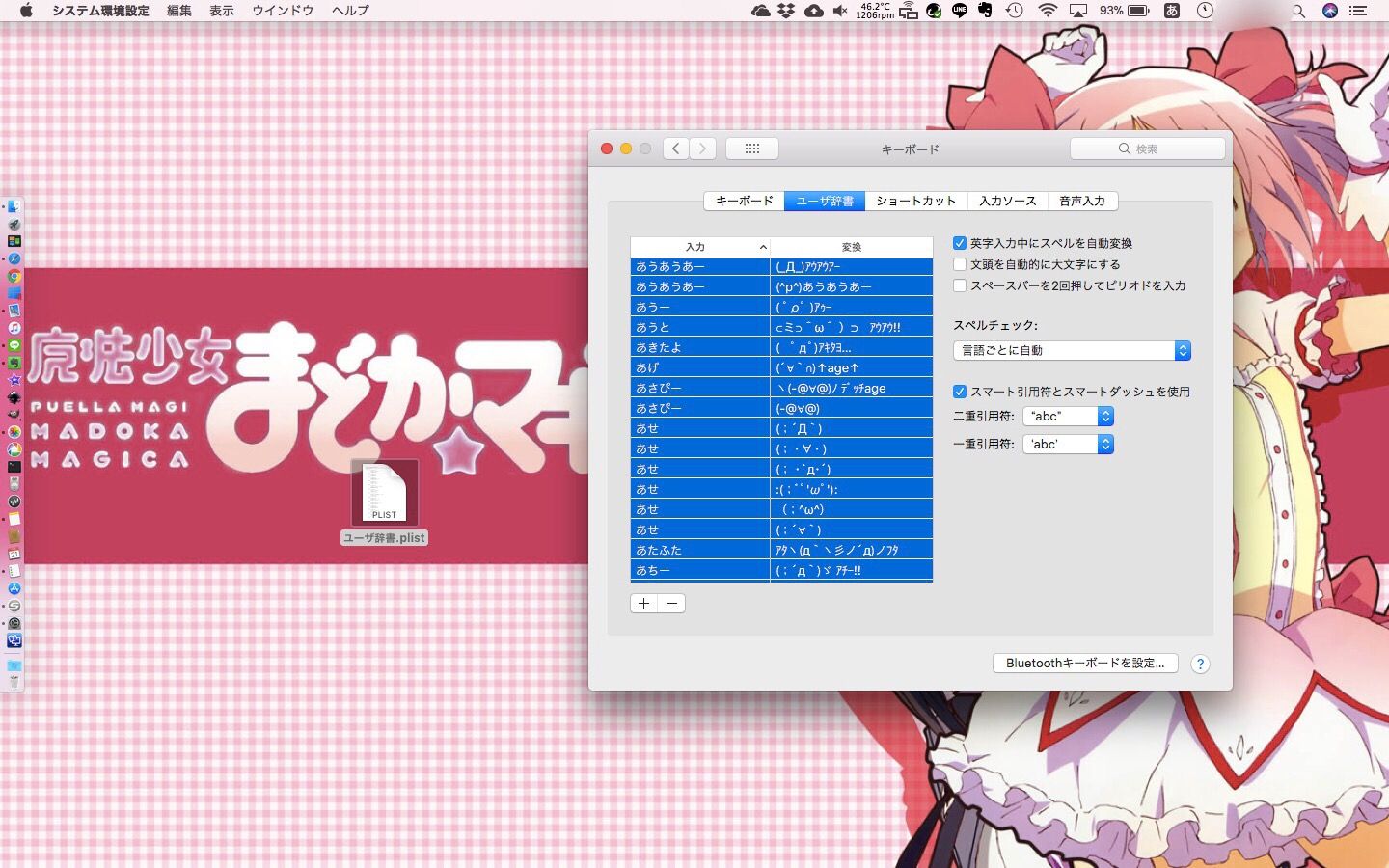The width and height of the screenshot is (1389, 868).
Task: Click the 検索 search field
Action: point(1148,149)
